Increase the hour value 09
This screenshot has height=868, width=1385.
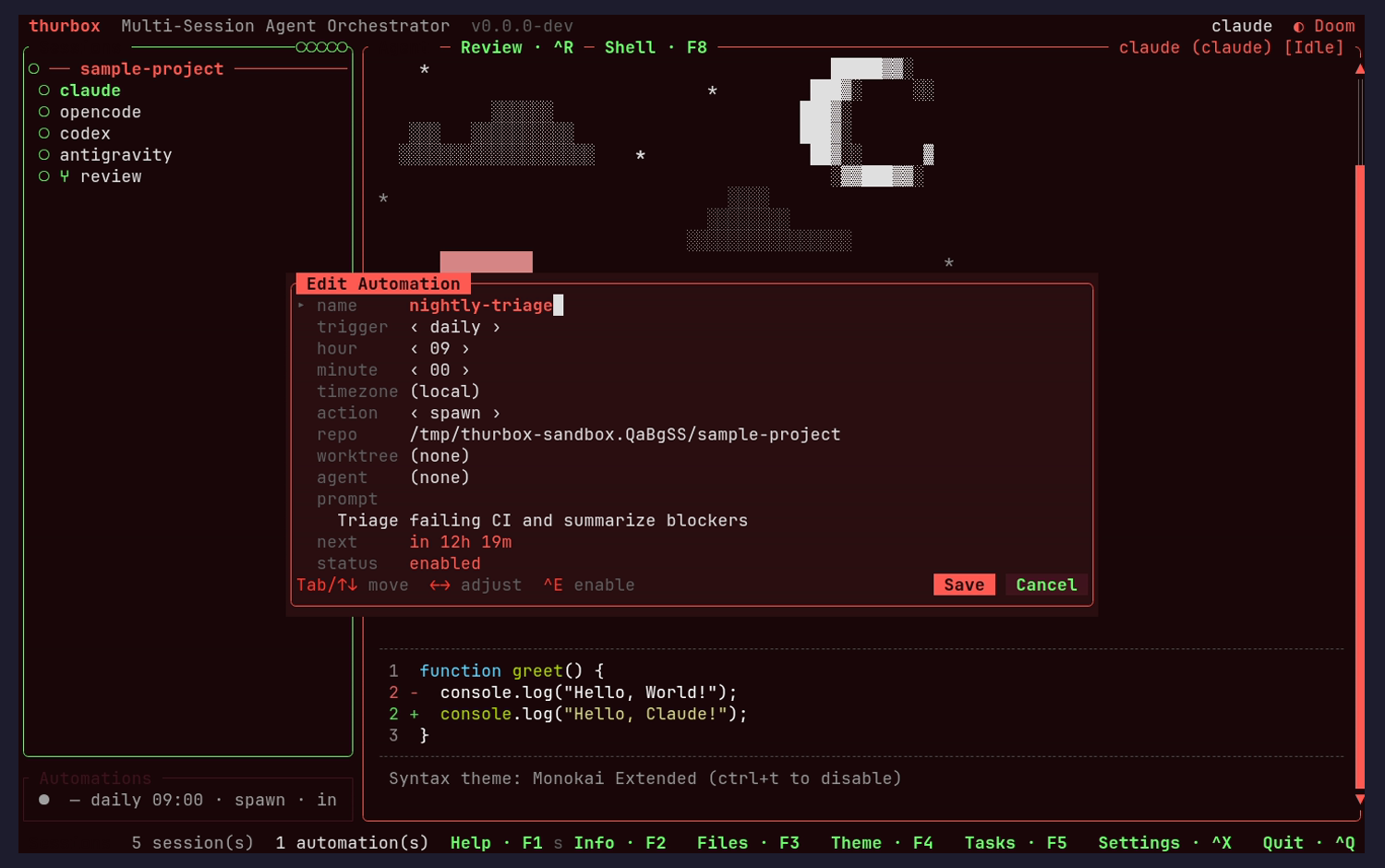pos(465,349)
